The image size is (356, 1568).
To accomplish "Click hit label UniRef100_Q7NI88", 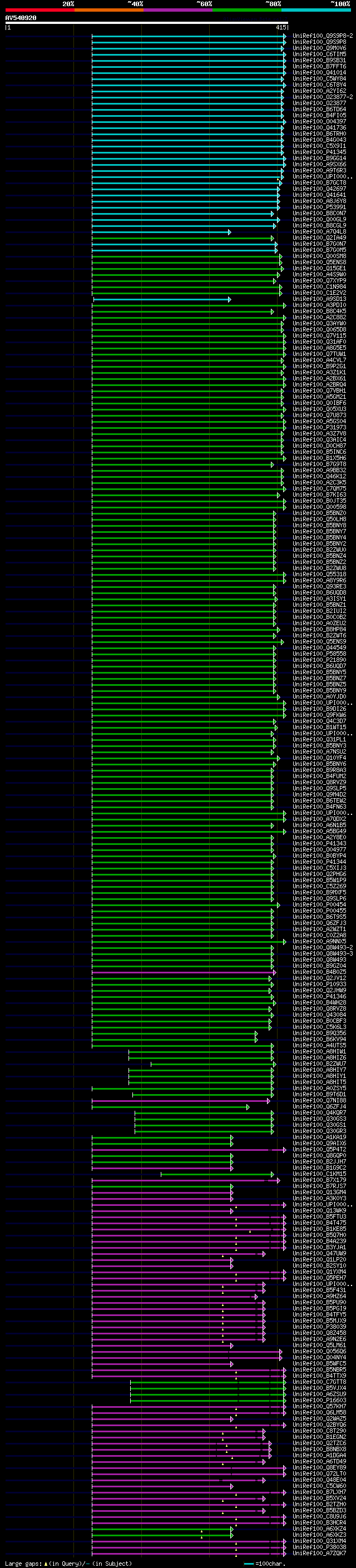I will [x=319, y=1101].
